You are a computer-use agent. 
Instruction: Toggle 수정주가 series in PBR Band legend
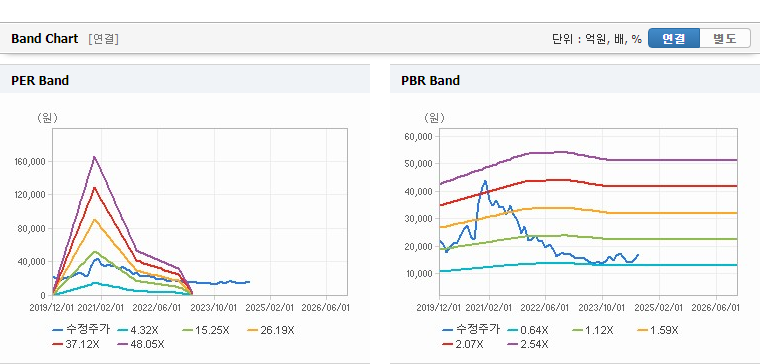(x=471, y=330)
